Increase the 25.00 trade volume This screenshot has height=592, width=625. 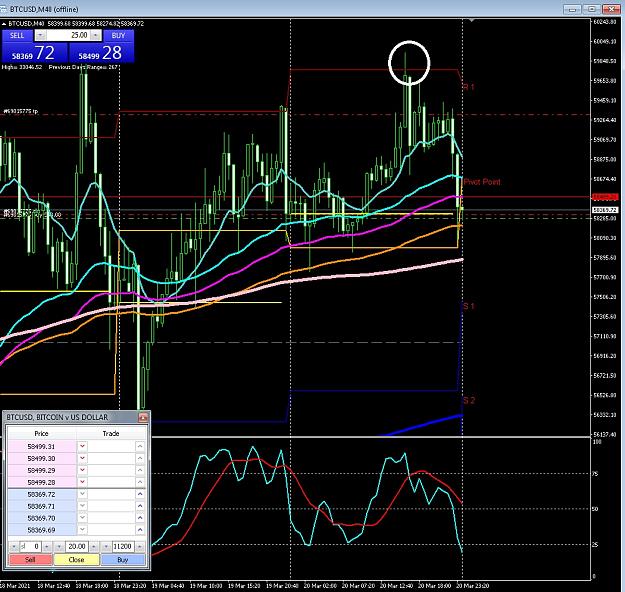point(96,35)
